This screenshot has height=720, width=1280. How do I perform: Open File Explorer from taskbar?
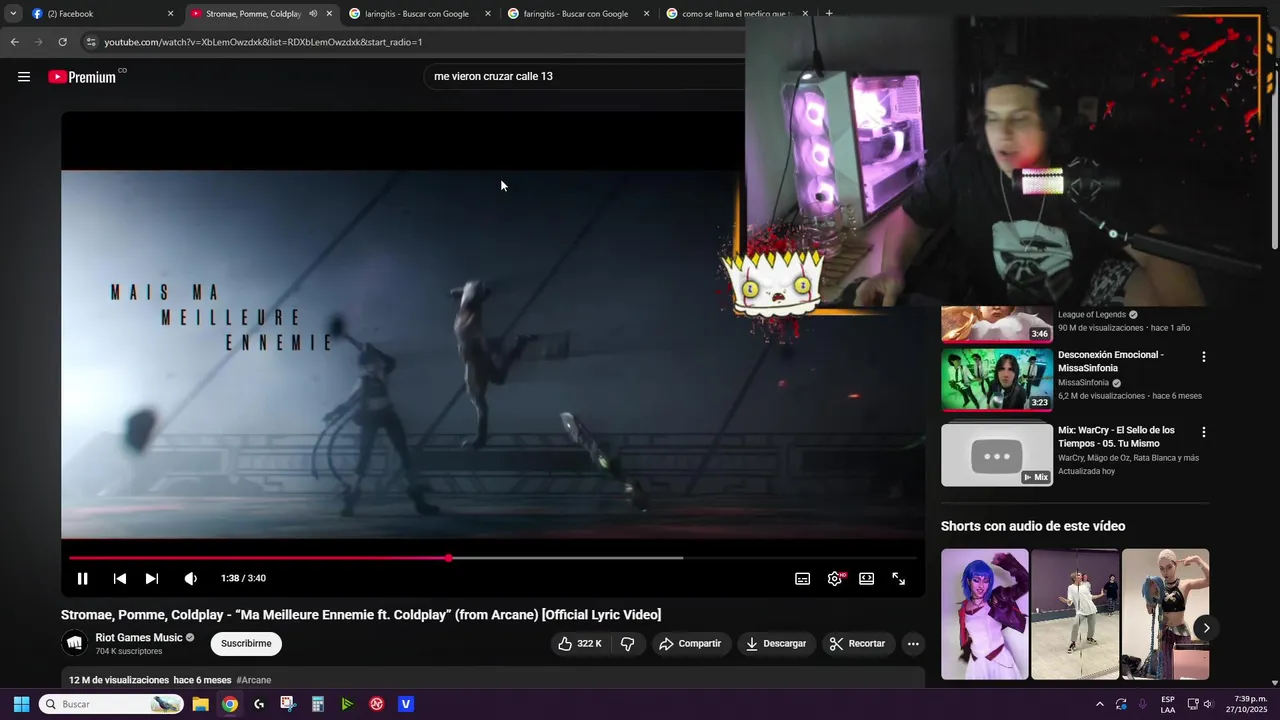pos(200,704)
